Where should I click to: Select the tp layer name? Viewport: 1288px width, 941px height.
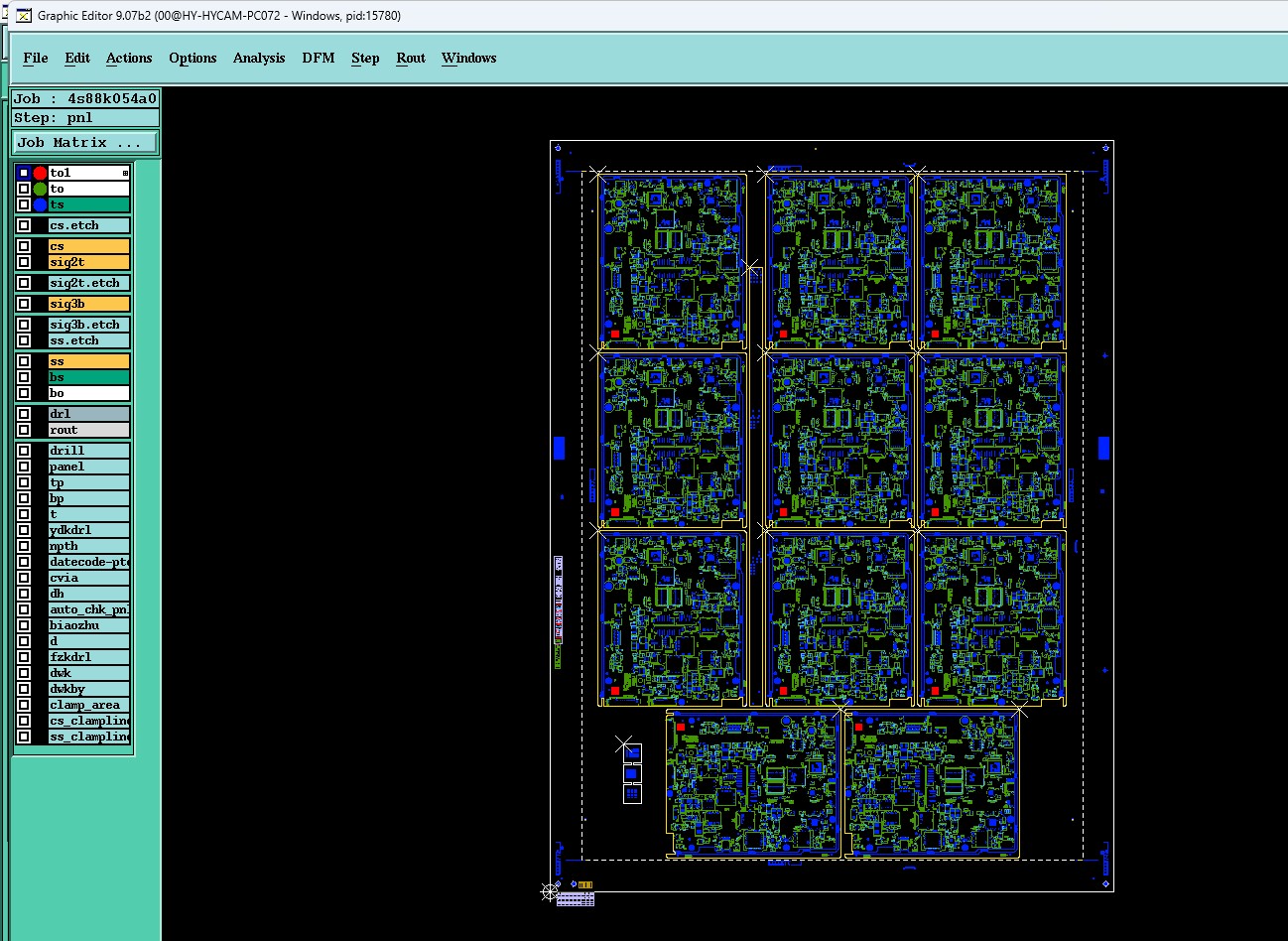coord(89,482)
